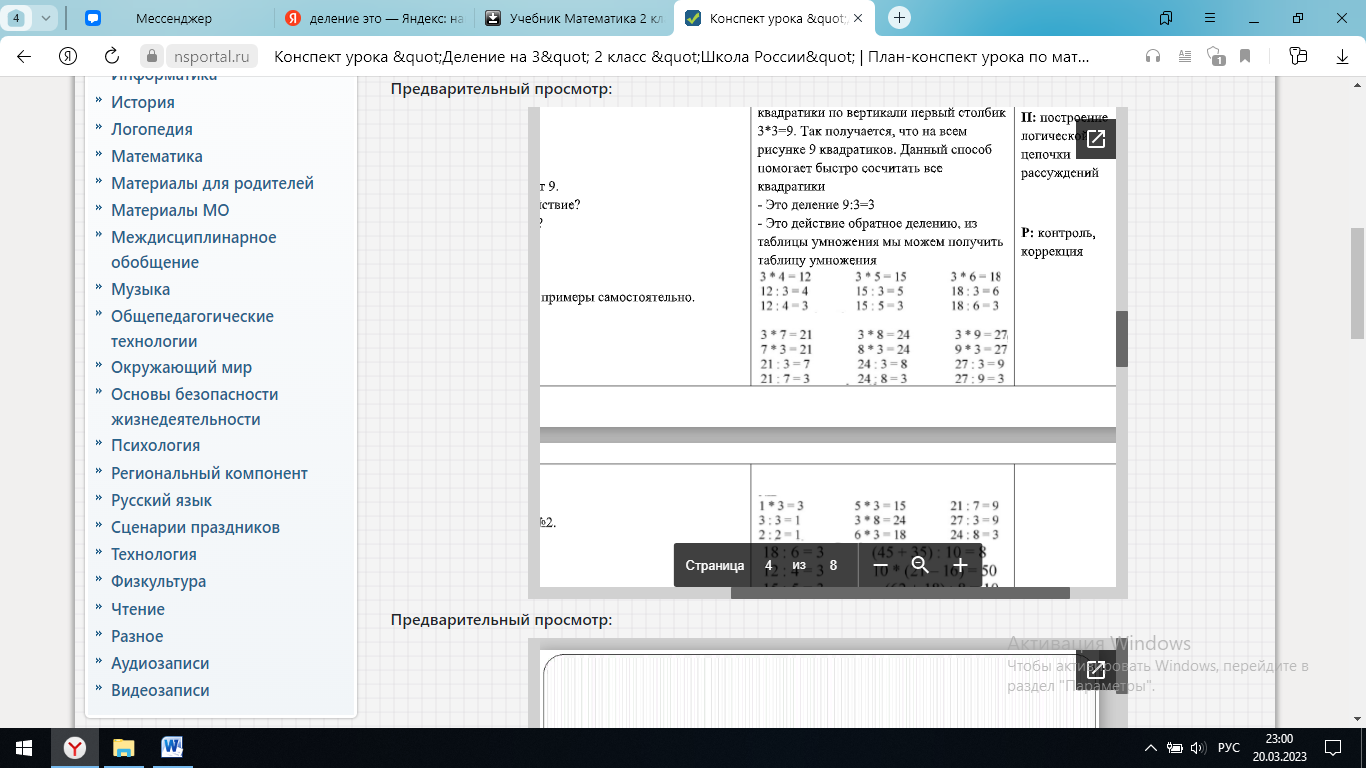The width and height of the screenshot is (1366, 768).
Task: Click the Окружающий мир sidebar link
Action: click(181, 367)
